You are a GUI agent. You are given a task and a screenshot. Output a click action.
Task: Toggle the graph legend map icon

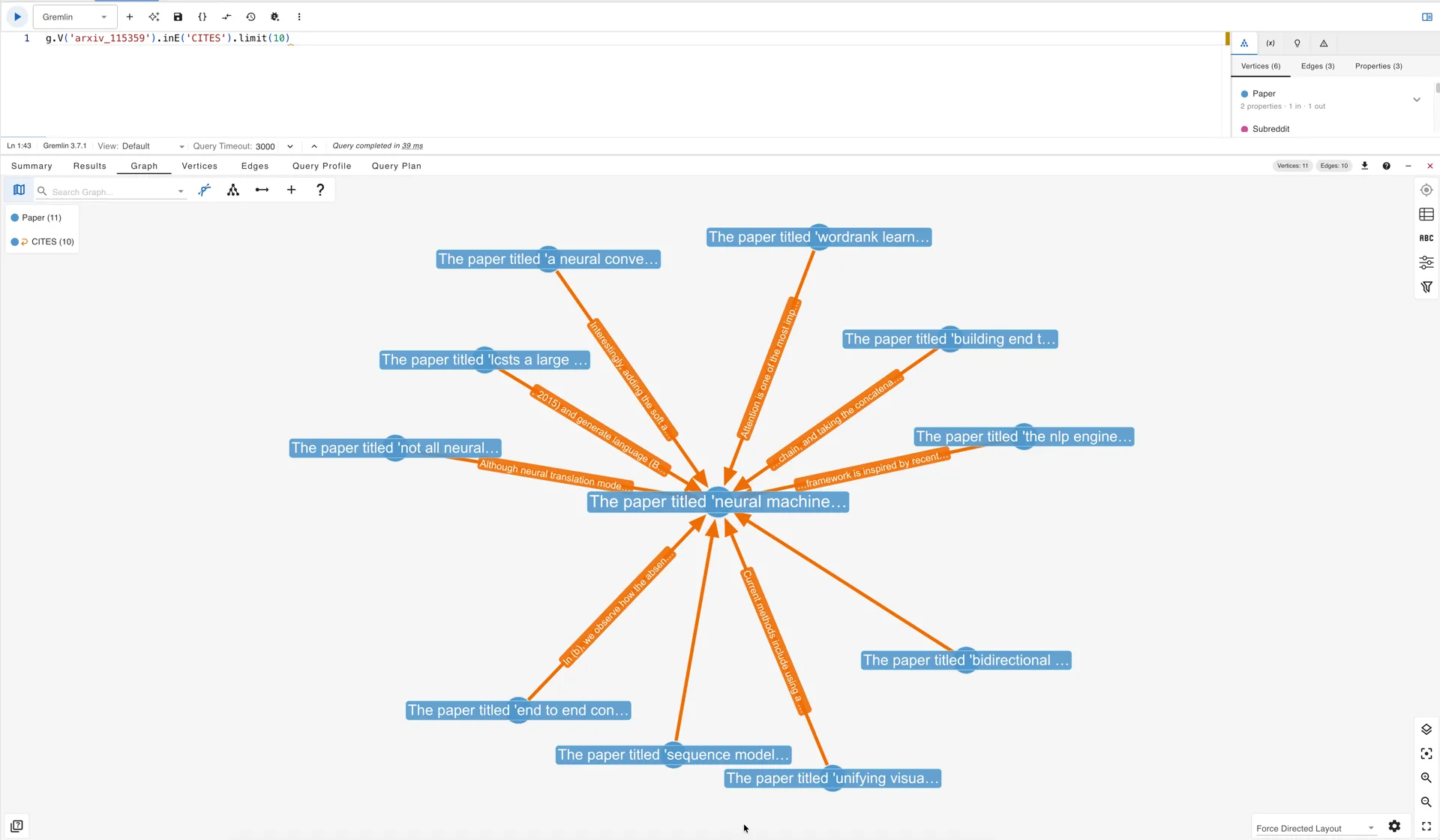[x=19, y=190]
